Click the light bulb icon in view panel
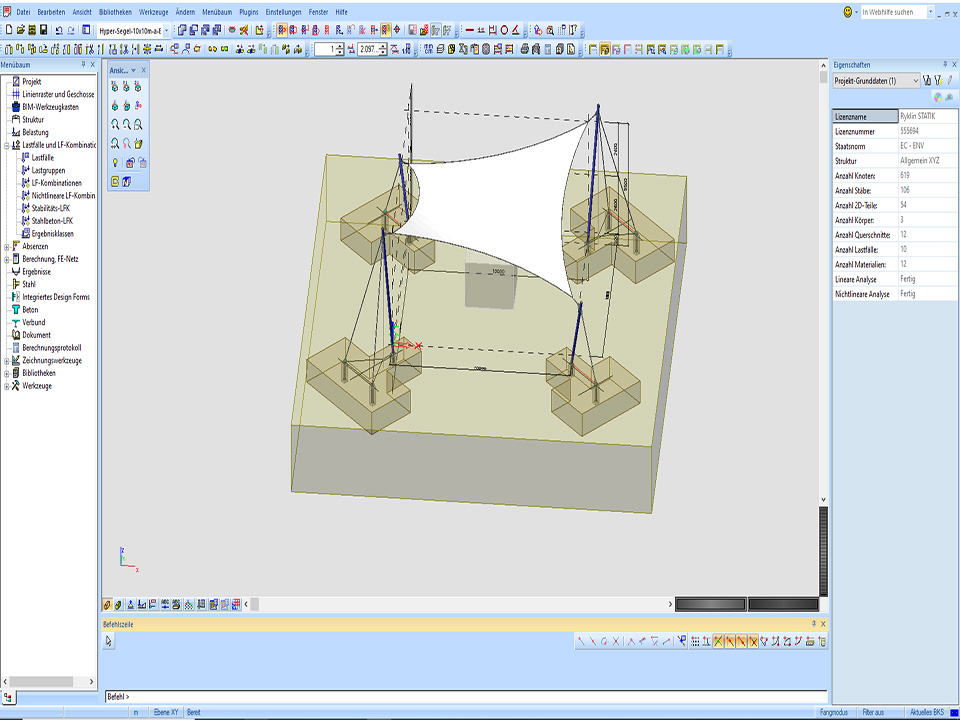Image resolution: width=960 pixels, height=720 pixels. click(x=116, y=162)
